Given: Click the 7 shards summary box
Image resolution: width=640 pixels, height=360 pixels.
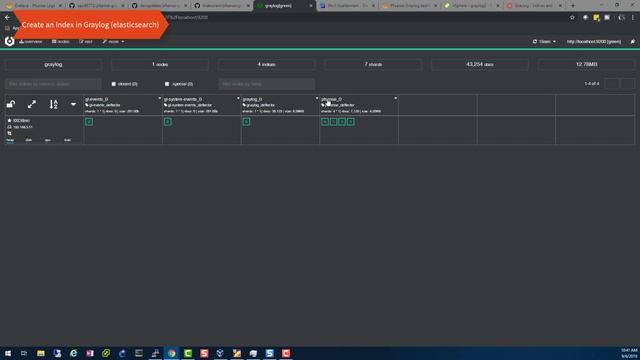Looking at the screenshot, I should tap(373, 64).
